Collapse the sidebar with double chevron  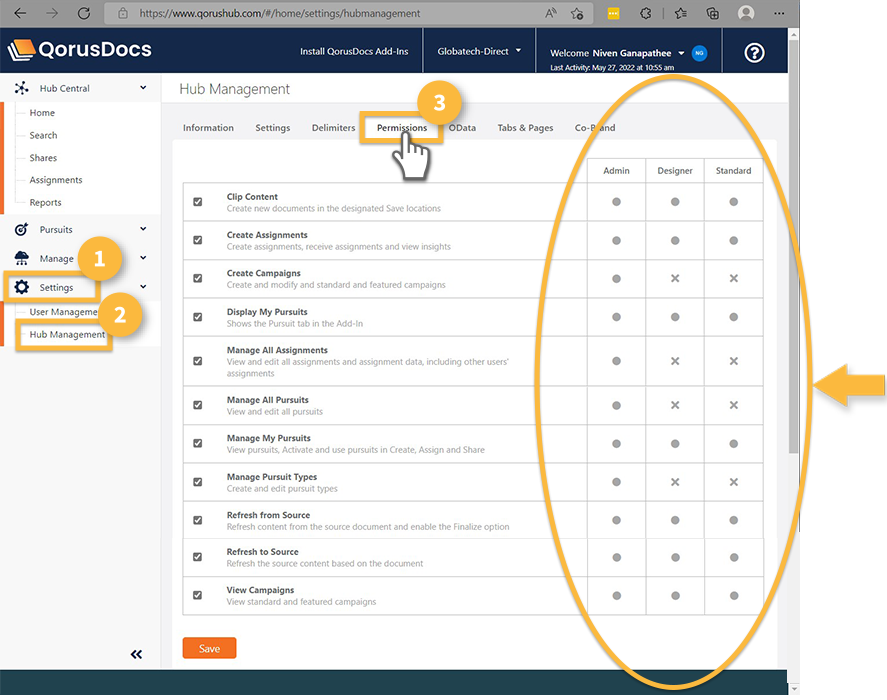pos(136,654)
